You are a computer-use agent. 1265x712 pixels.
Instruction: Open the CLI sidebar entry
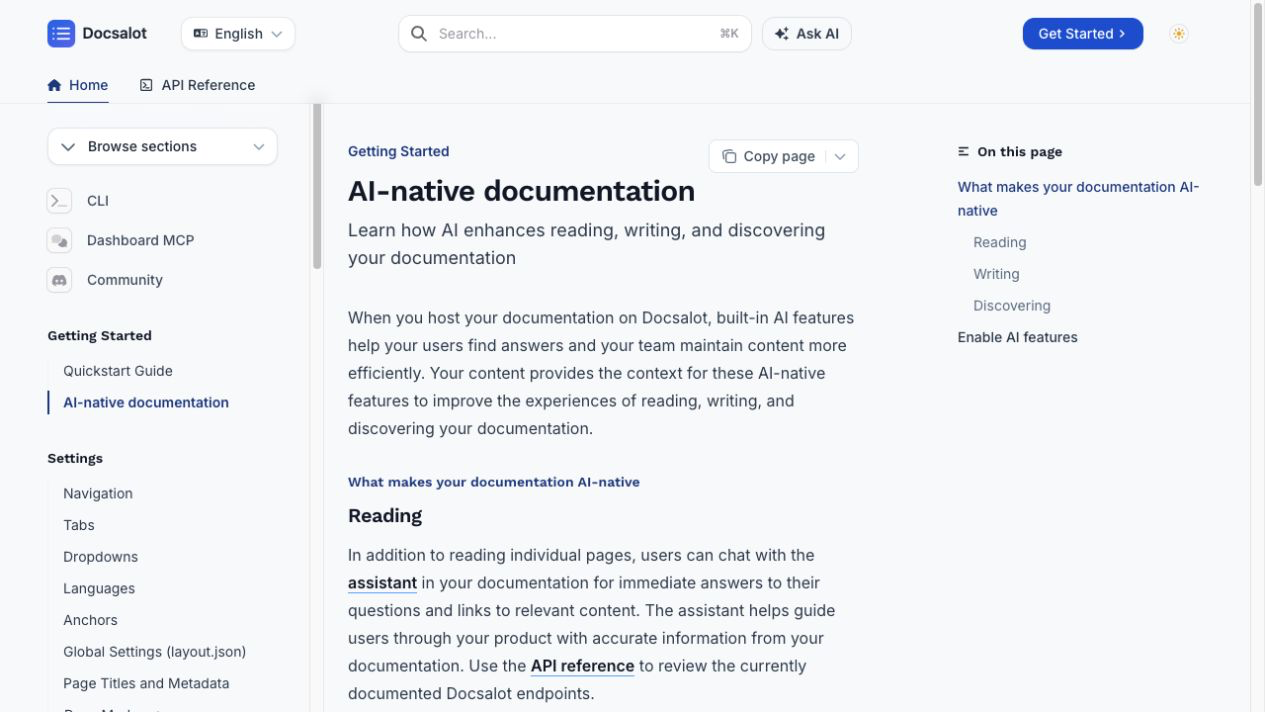click(98, 201)
